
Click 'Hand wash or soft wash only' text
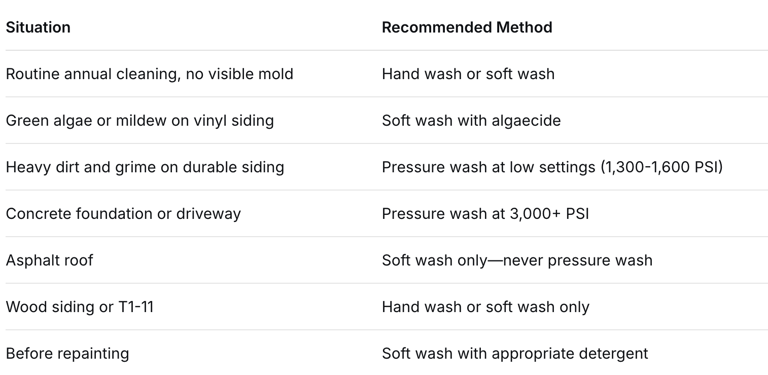pyautogui.click(x=485, y=307)
